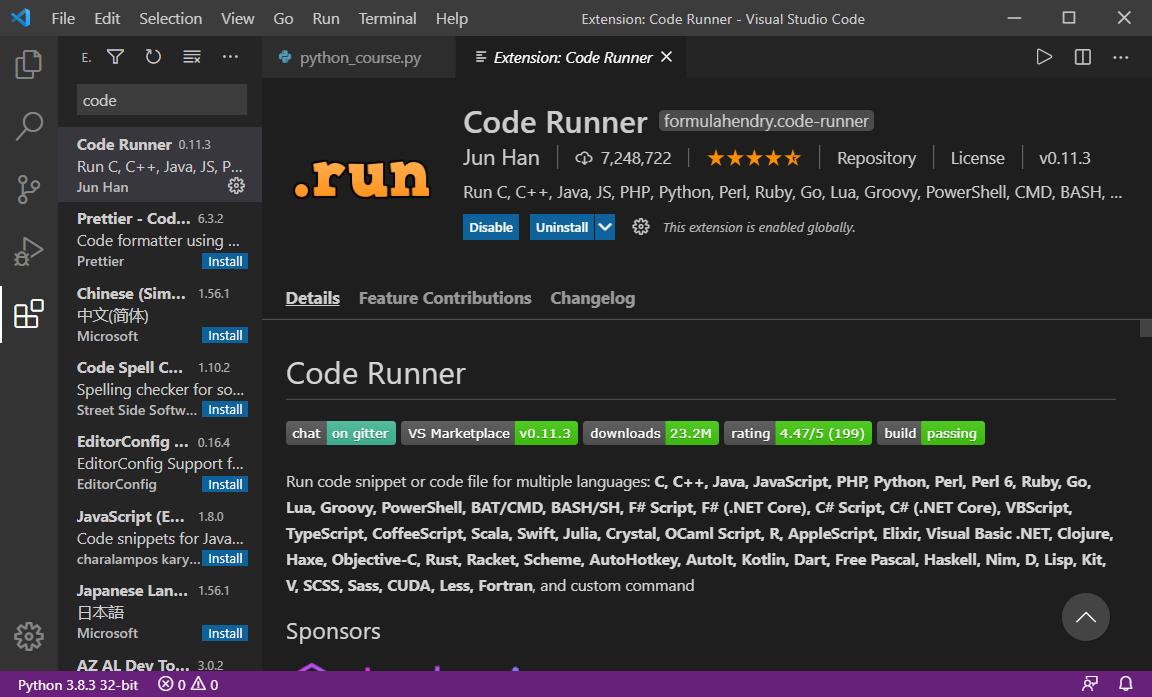
Task: Click the formulahendry.code-runner identifier
Action: click(x=766, y=121)
